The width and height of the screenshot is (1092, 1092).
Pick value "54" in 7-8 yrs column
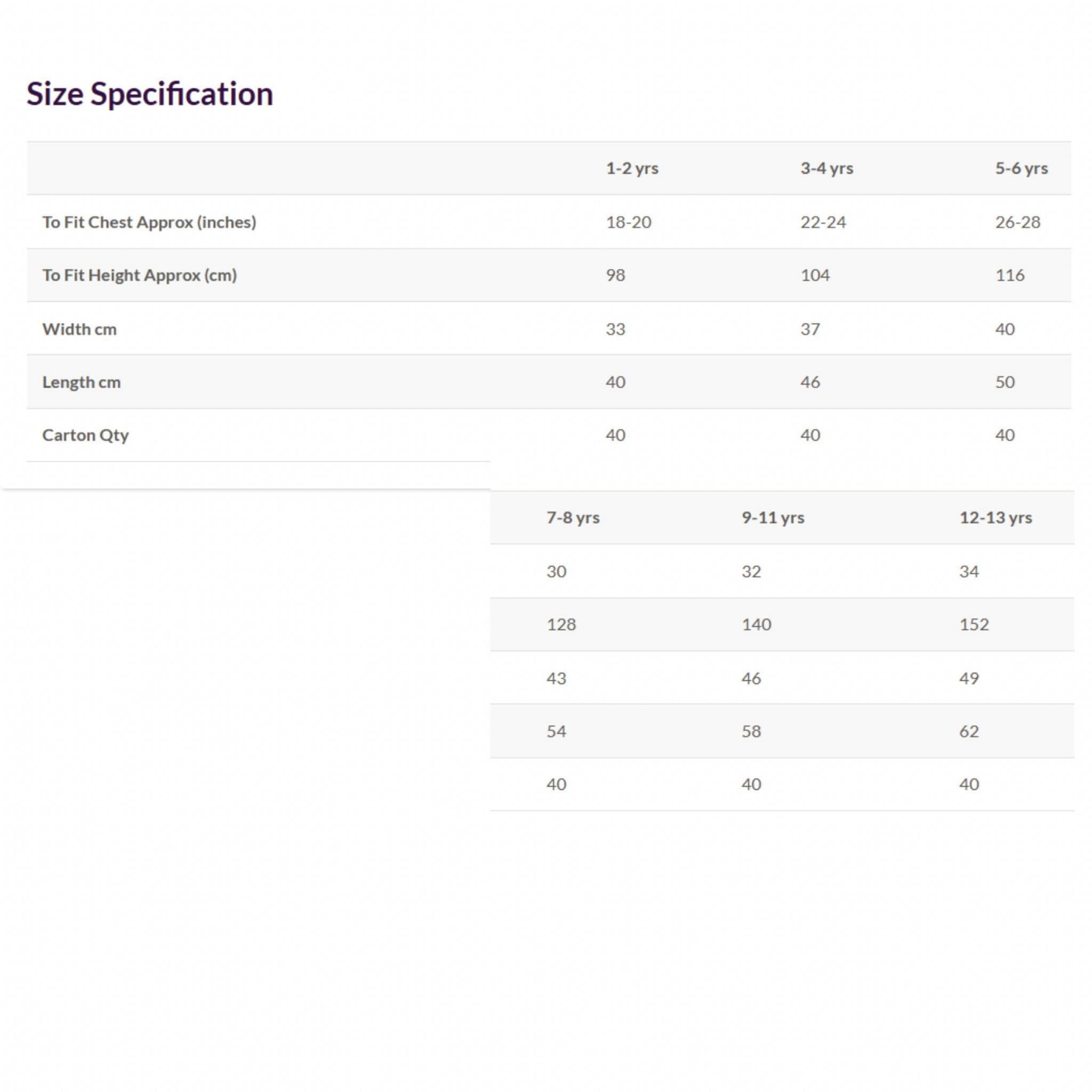[x=556, y=732]
